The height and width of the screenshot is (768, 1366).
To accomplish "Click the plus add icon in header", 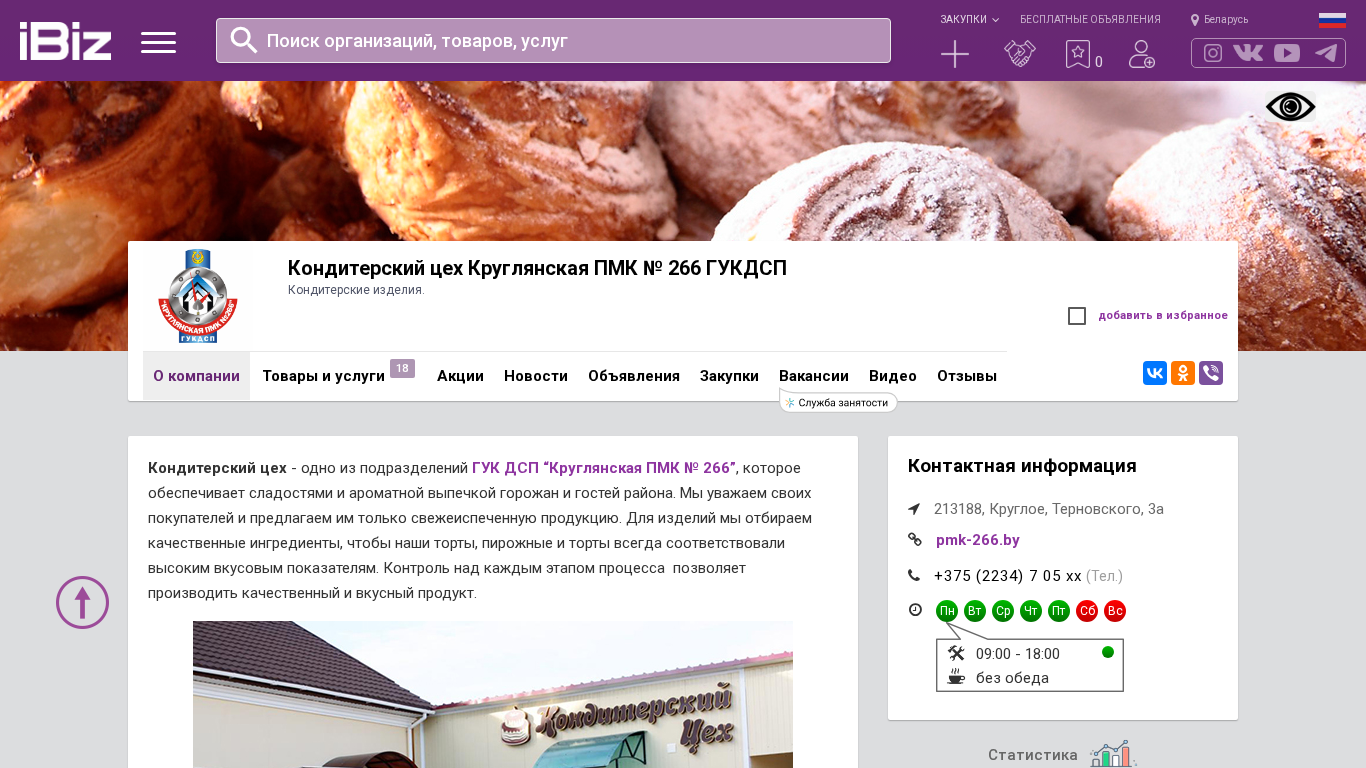I will [x=955, y=54].
